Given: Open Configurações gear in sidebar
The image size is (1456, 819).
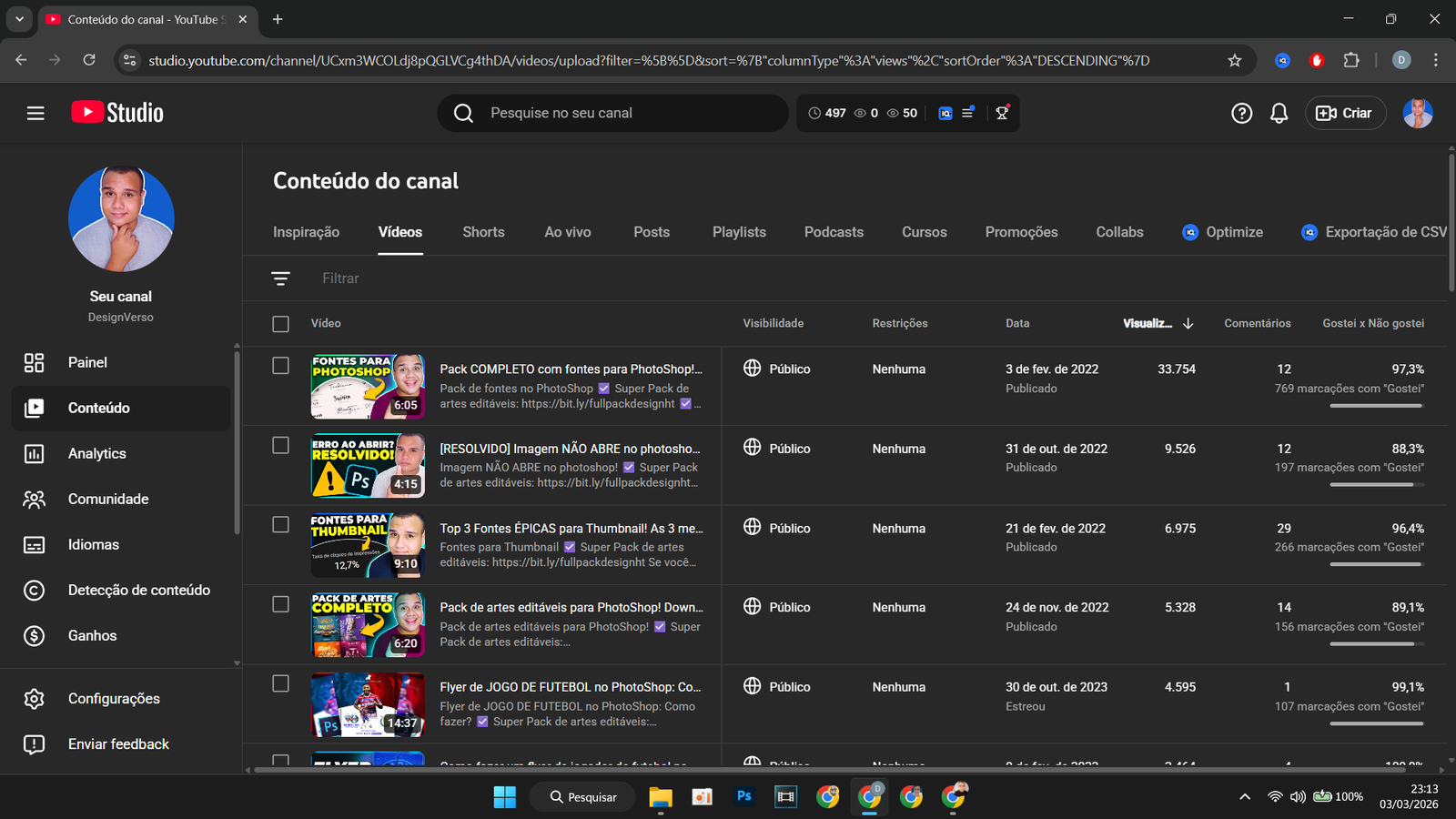Looking at the screenshot, I should pos(113,699).
